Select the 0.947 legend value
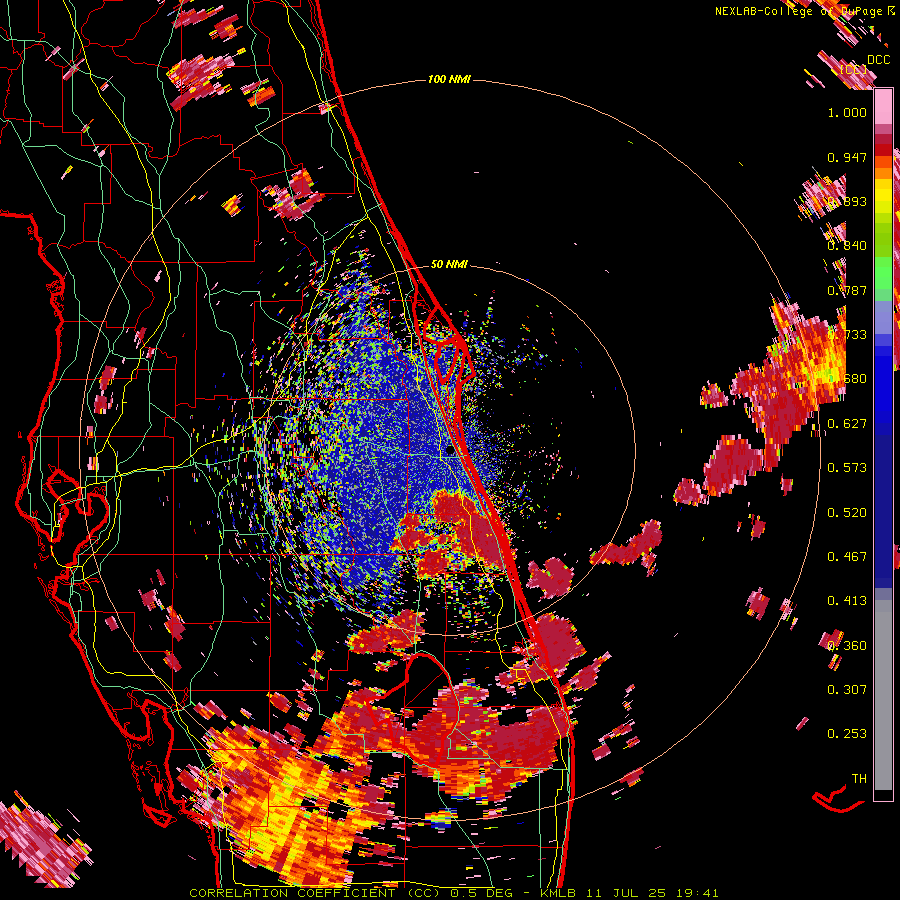 coord(847,157)
